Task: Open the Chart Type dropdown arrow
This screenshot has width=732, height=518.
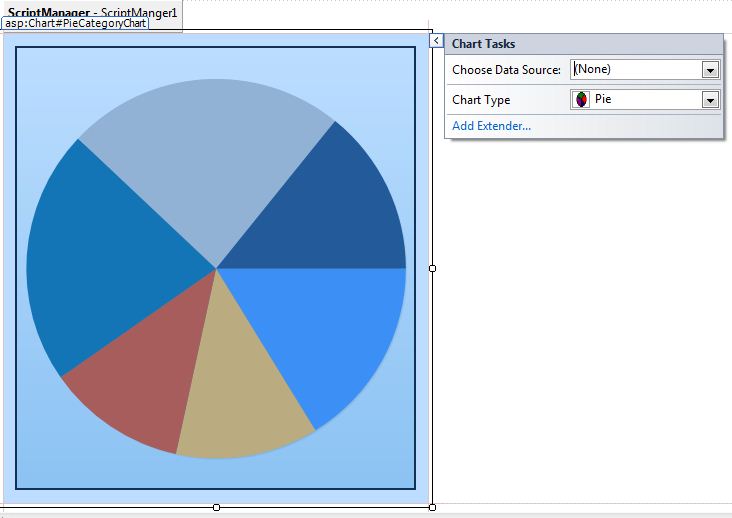Action: 710,100
